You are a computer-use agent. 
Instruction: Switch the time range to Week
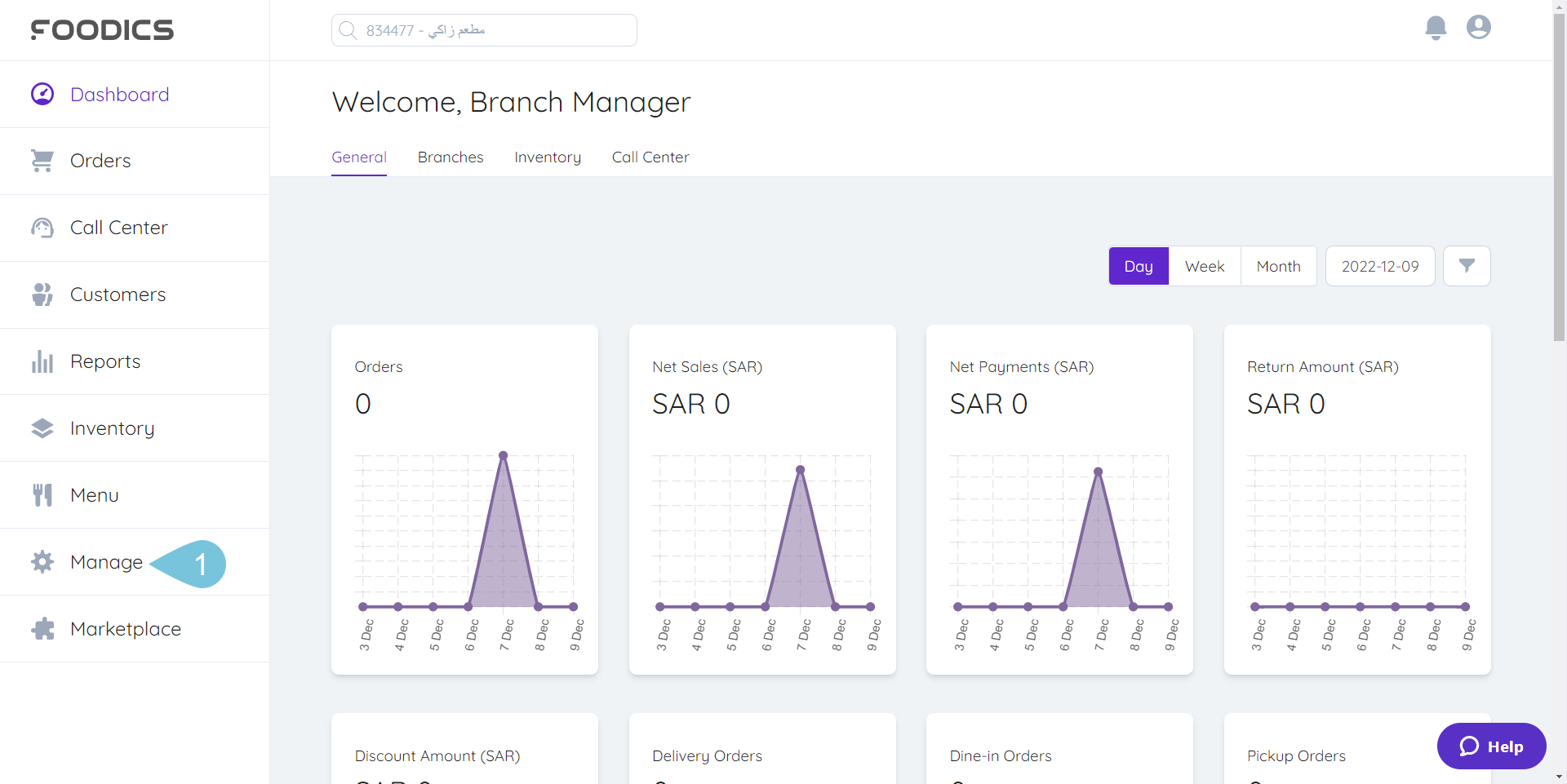pos(1205,266)
